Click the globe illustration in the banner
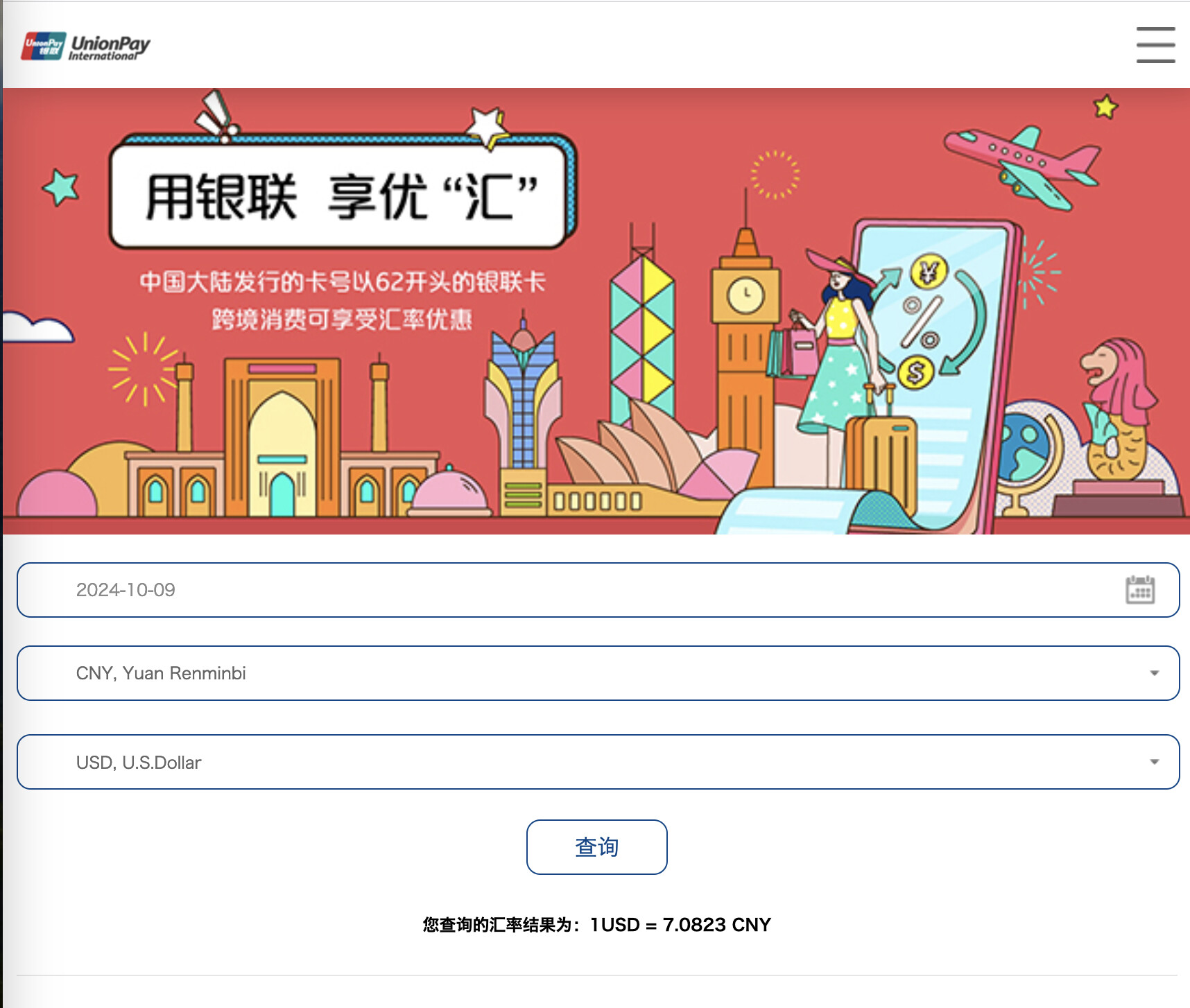This screenshot has width=1190, height=1008. pos(1026,451)
